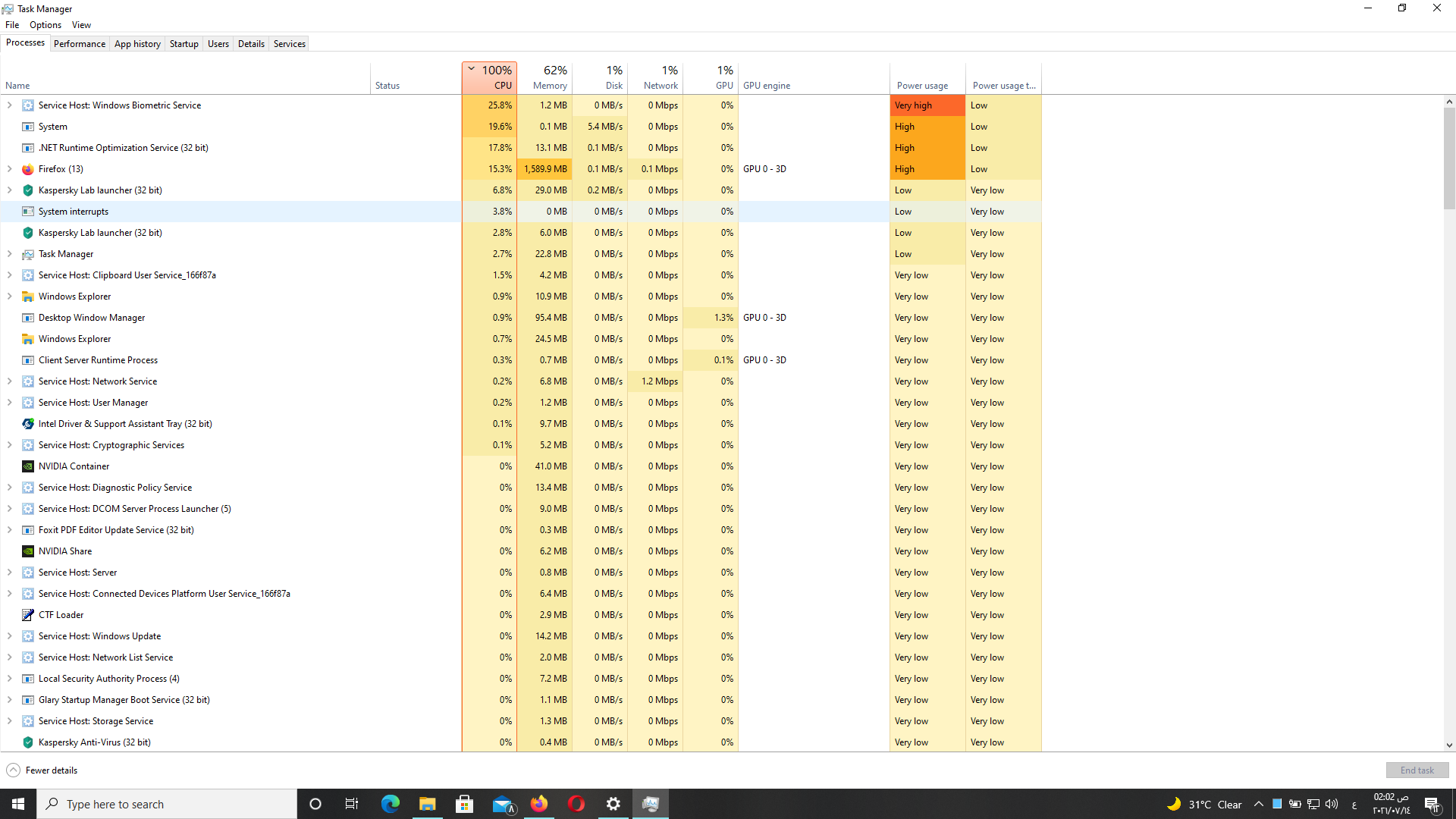Click the NVIDIA Share process icon
The width and height of the screenshot is (1456, 819).
(28, 551)
